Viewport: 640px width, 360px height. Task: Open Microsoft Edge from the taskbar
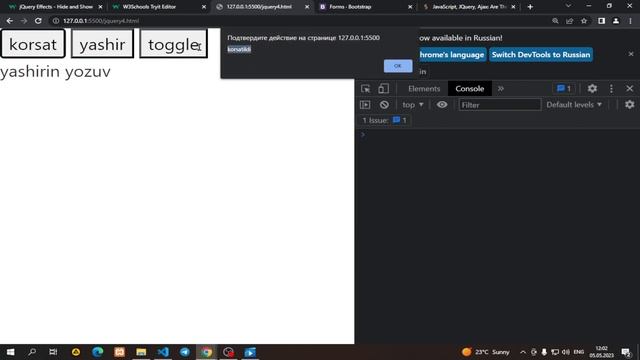point(98,352)
